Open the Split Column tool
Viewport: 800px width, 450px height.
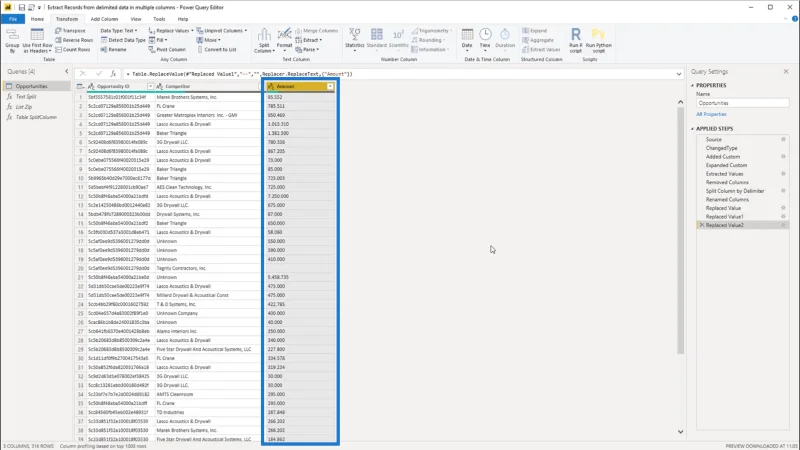[x=264, y=41]
